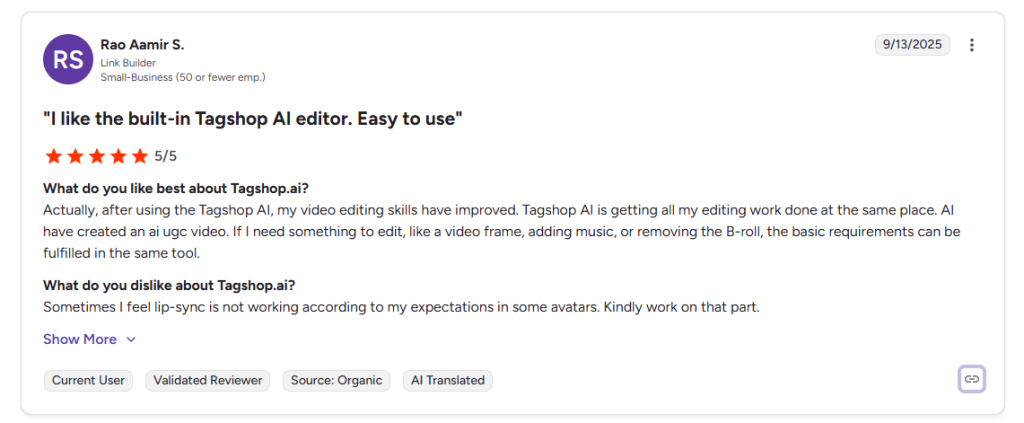This screenshot has width=1024, height=423.
Task: Click the "What do you like best" heading
Action: point(176,188)
